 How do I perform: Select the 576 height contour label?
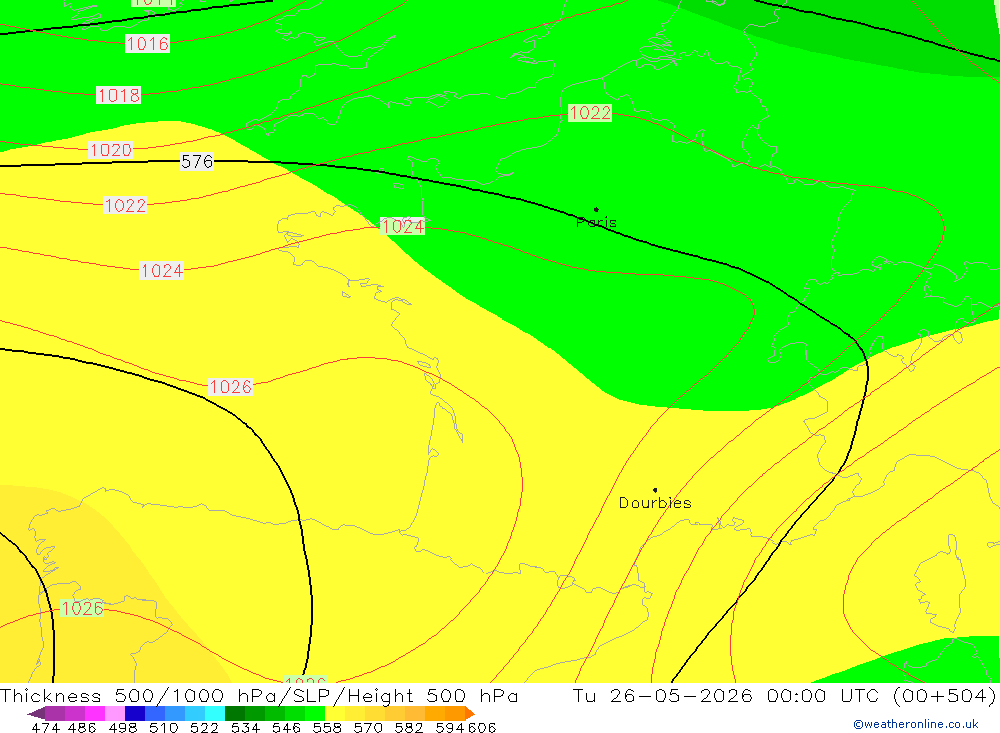coord(197,161)
